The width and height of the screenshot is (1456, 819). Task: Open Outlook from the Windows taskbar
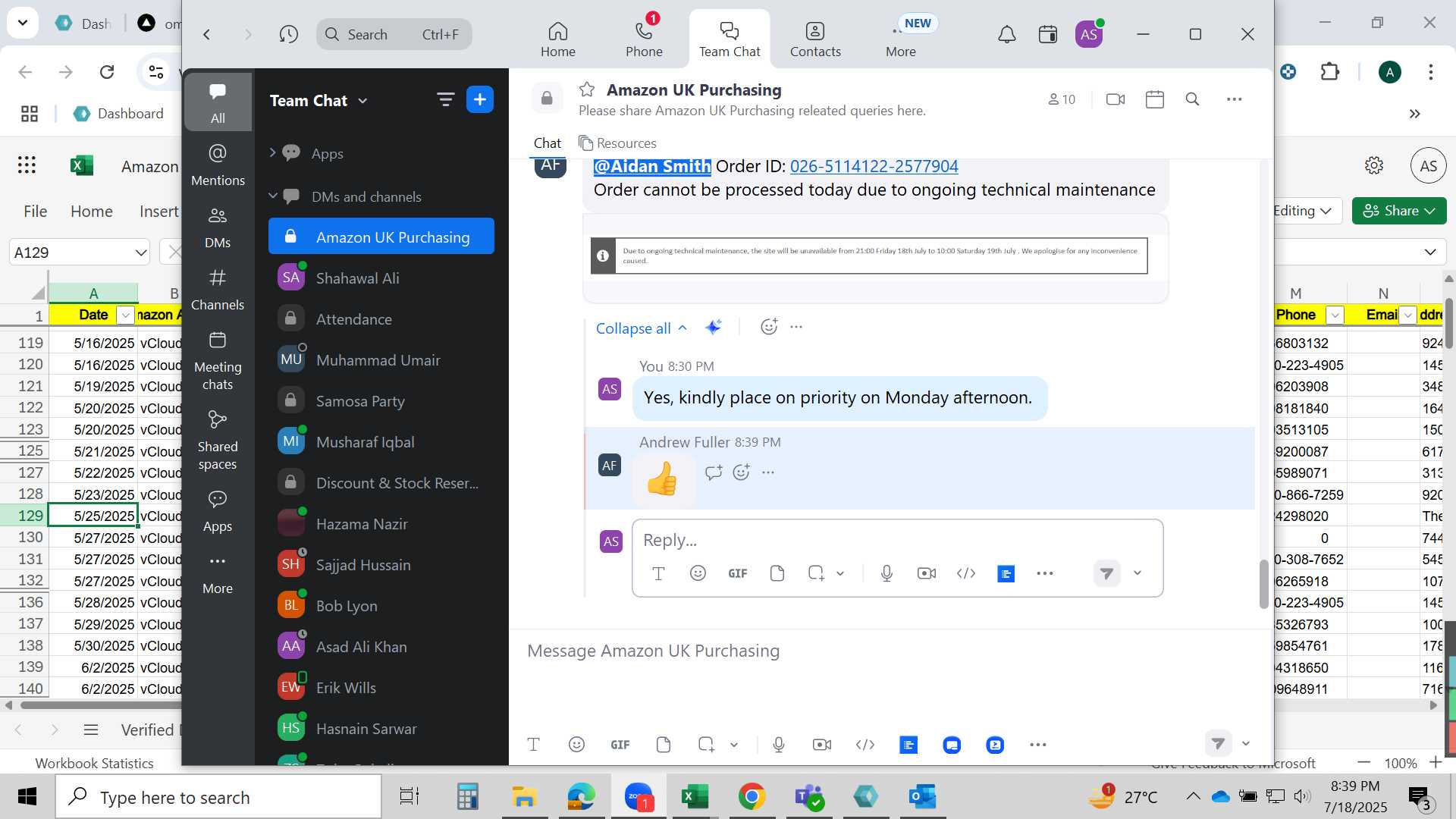click(922, 797)
